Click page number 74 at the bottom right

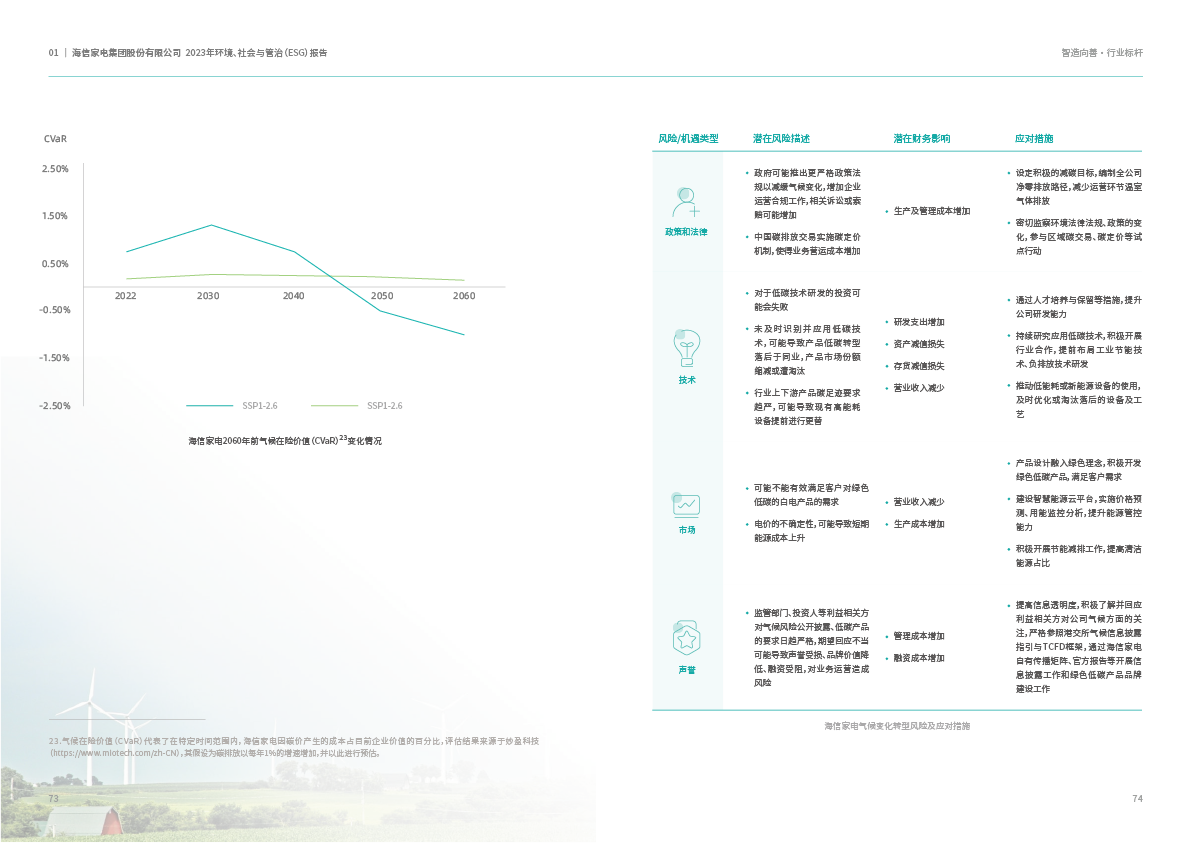pos(1137,798)
